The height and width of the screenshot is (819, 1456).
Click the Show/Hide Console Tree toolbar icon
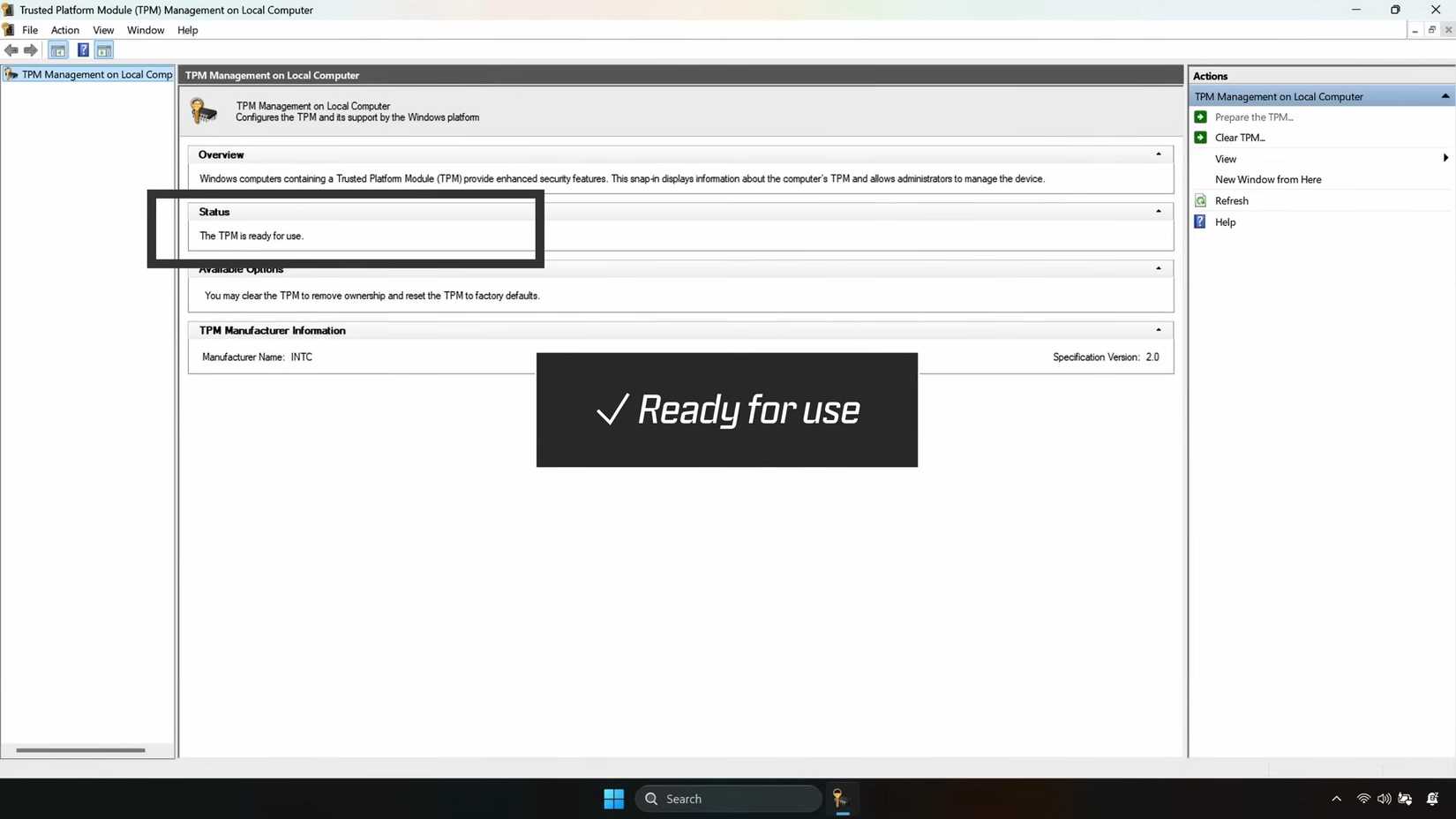[57, 50]
